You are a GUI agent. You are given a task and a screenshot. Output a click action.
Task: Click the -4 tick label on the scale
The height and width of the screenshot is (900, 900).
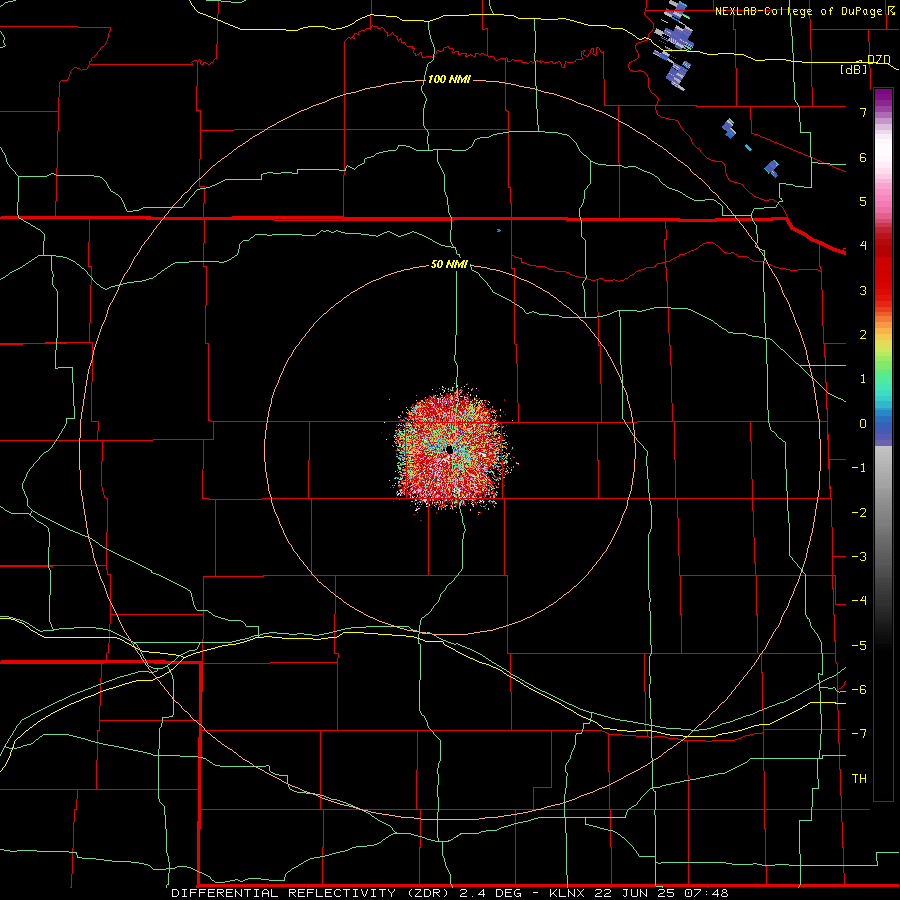click(859, 601)
